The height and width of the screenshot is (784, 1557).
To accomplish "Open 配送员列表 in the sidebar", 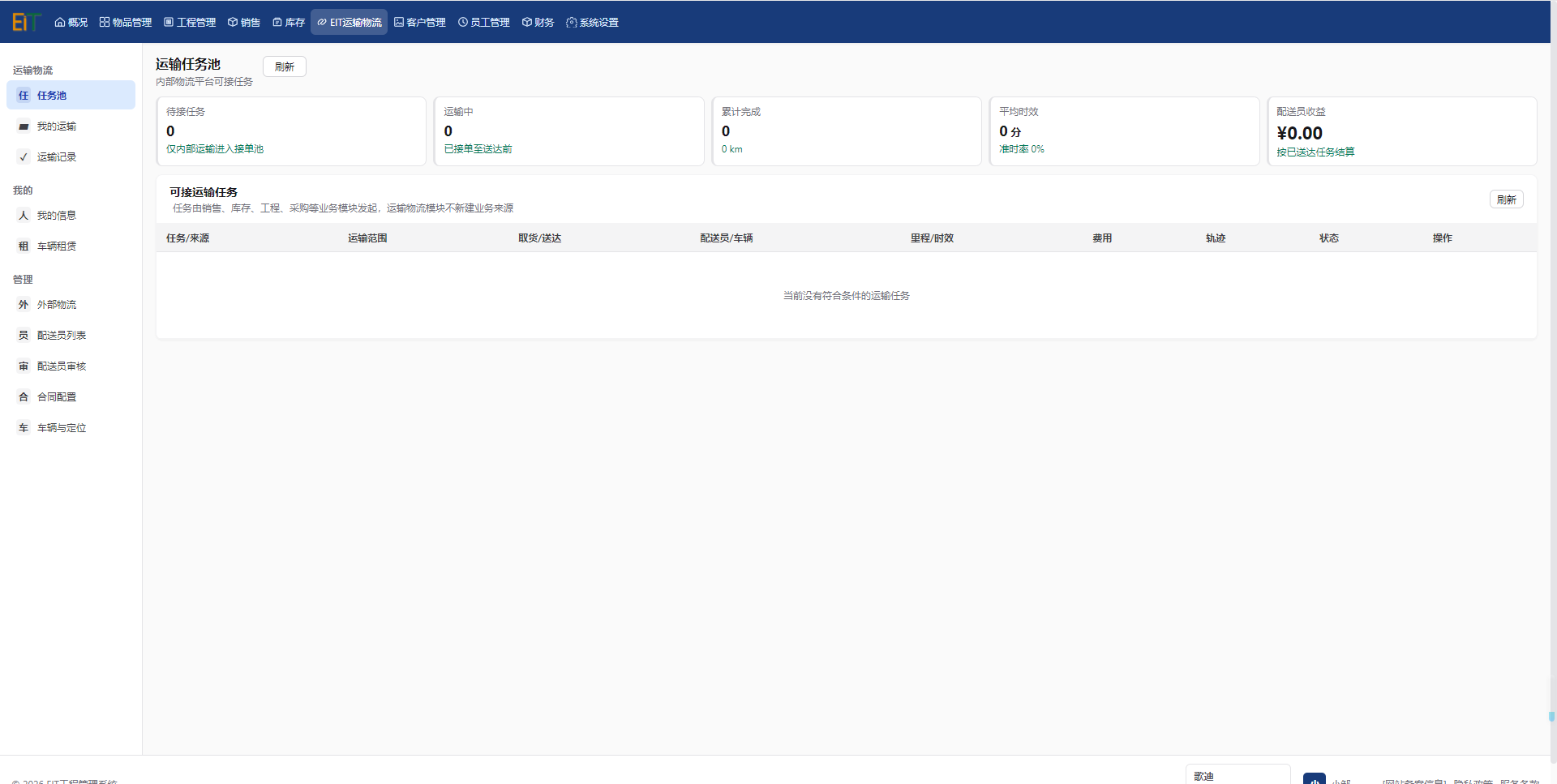I will 71,335.
